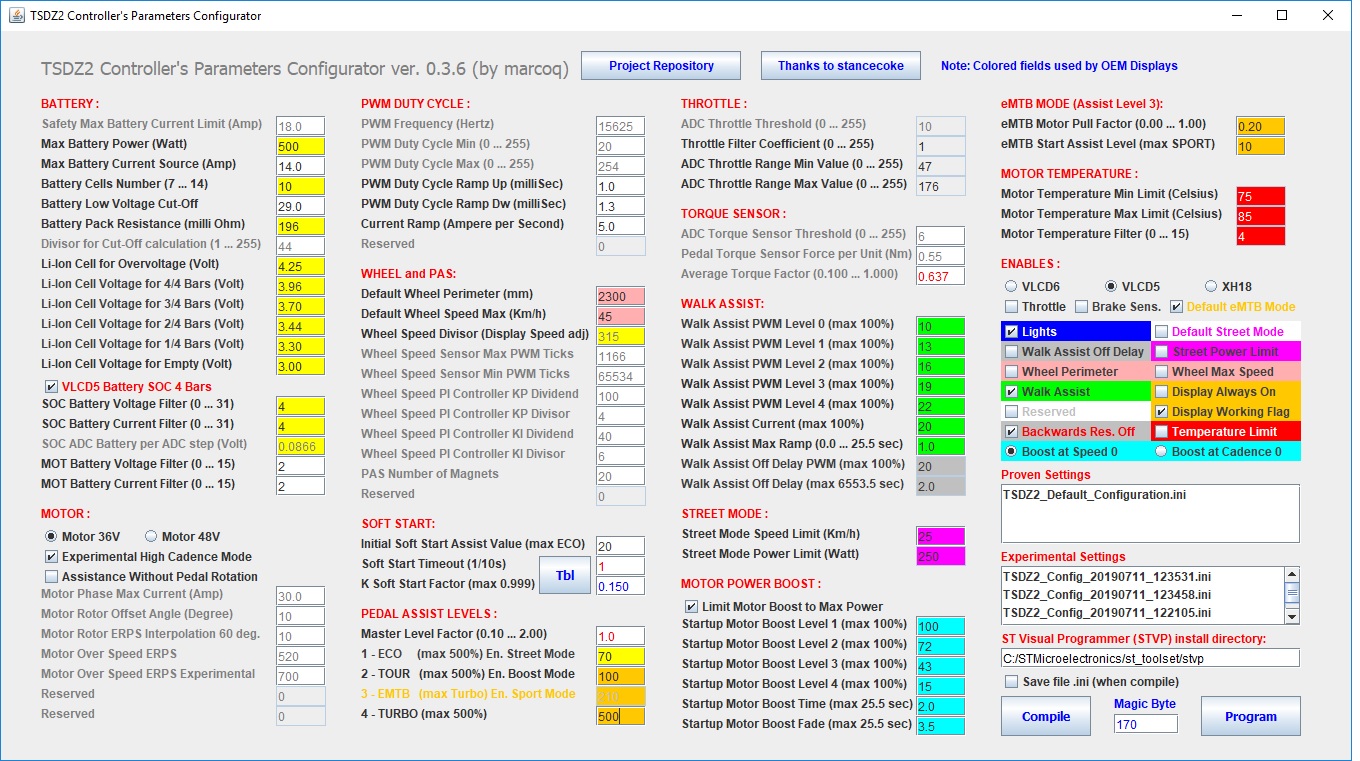
Task: Click the Experimental Settings scrollbar down arrow
Action: [1291, 616]
